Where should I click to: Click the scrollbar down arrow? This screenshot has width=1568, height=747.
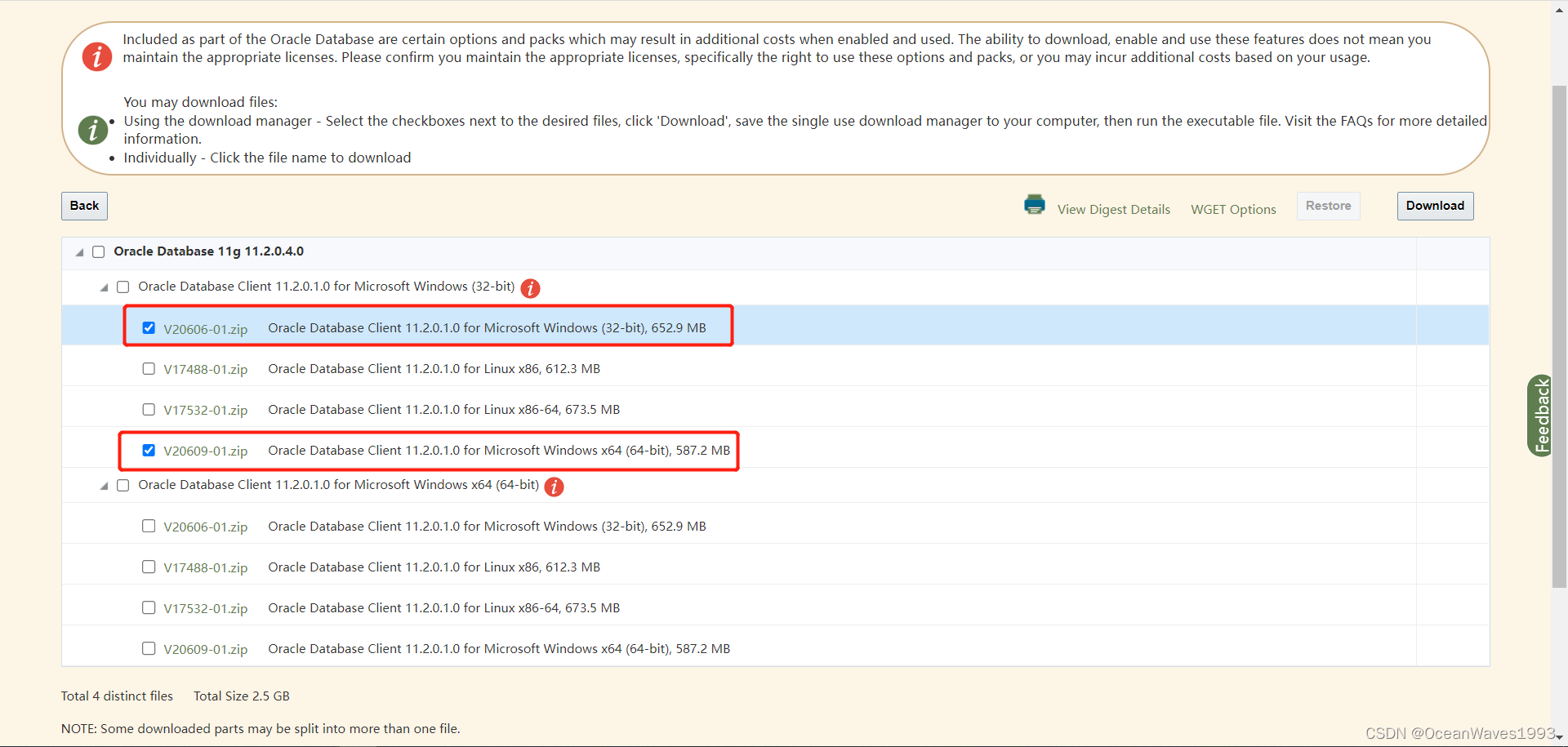1559,737
